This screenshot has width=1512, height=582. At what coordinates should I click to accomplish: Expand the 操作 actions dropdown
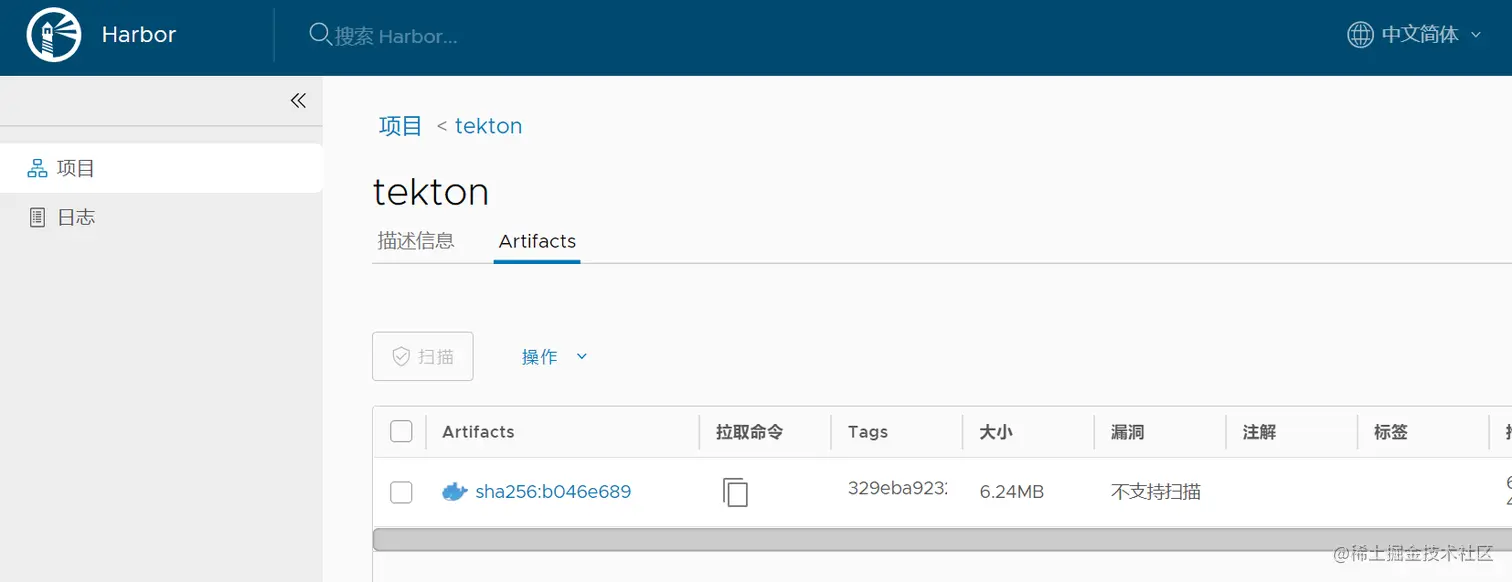[554, 357]
